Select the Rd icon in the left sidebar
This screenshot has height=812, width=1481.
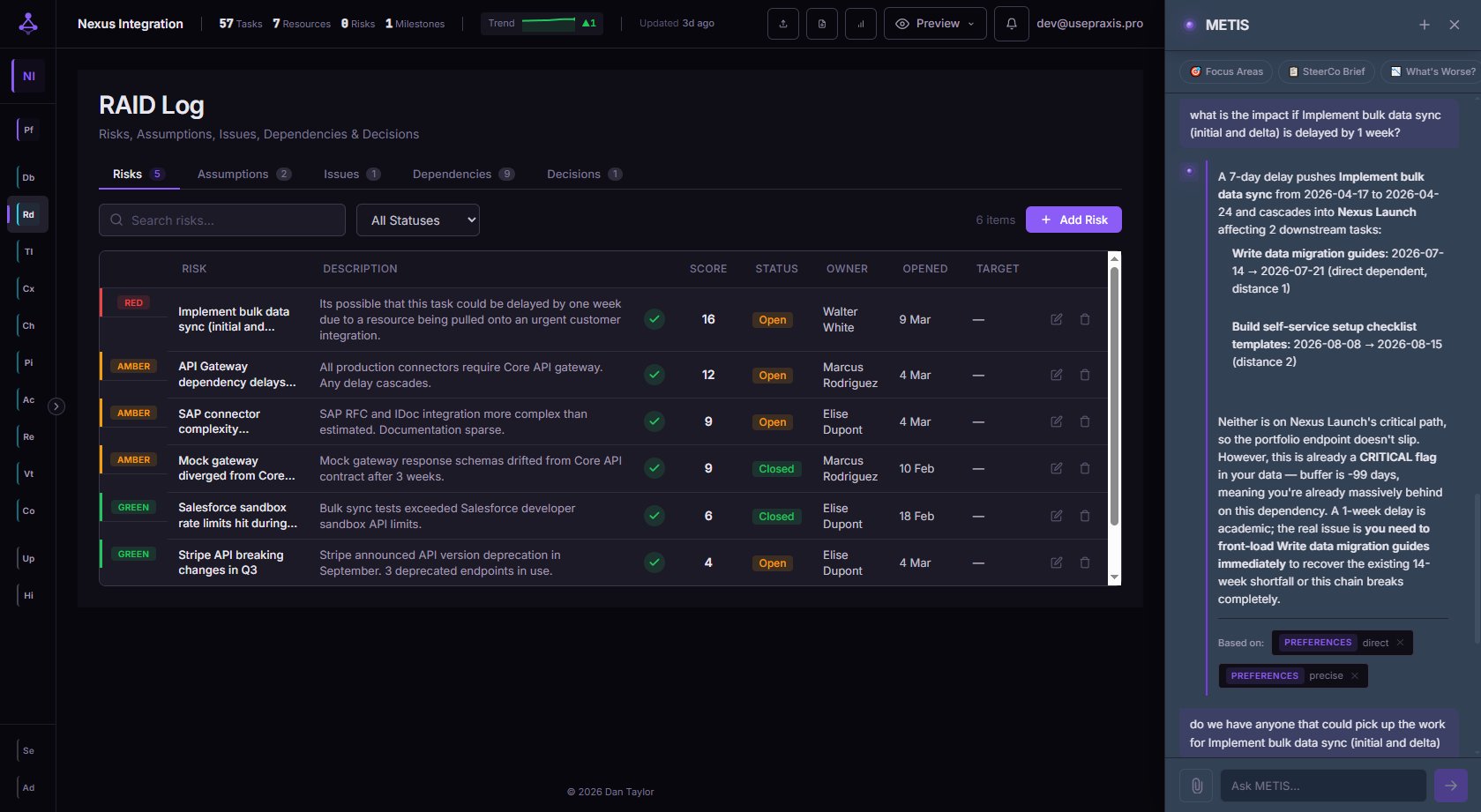click(27, 214)
